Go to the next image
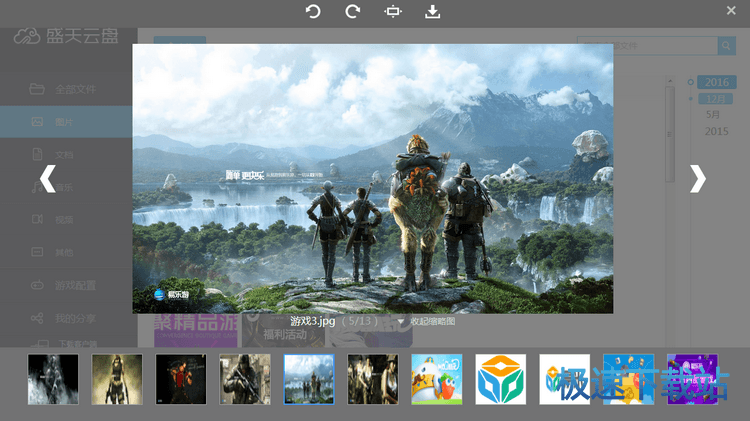Image resolution: width=750 pixels, height=421 pixels. coord(697,179)
